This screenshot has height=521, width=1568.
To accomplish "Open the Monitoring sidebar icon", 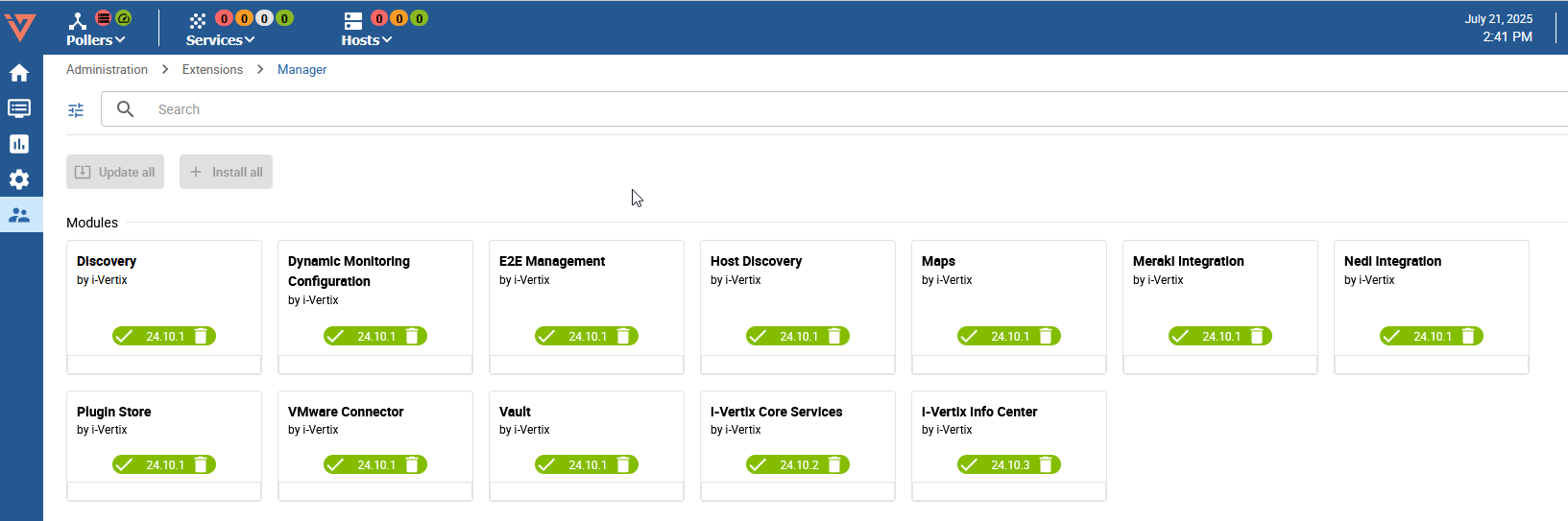I will tap(19, 108).
